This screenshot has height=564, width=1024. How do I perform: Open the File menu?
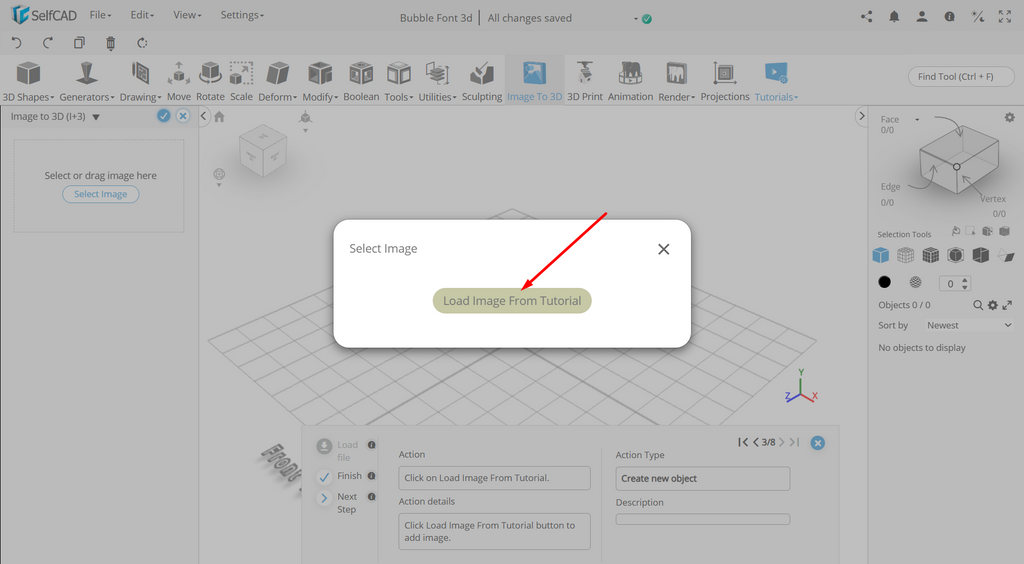click(100, 15)
